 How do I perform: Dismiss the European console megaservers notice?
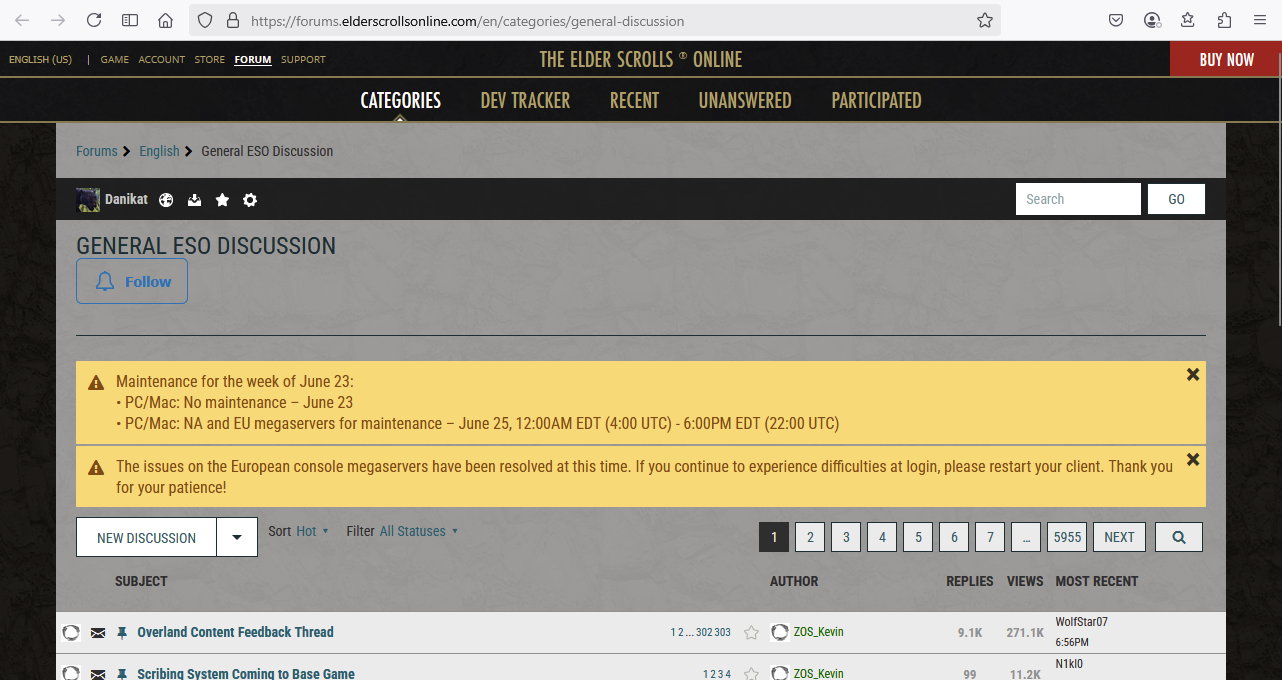tap(1192, 459)
